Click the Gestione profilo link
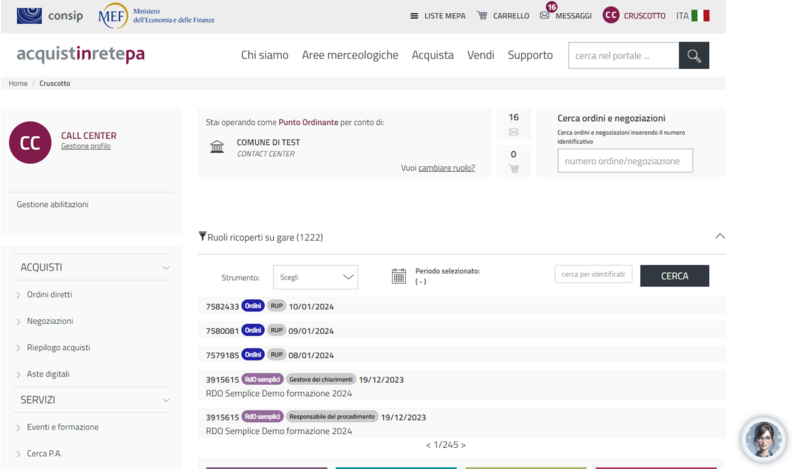800x469 pixels. click(x=86, y=147)
